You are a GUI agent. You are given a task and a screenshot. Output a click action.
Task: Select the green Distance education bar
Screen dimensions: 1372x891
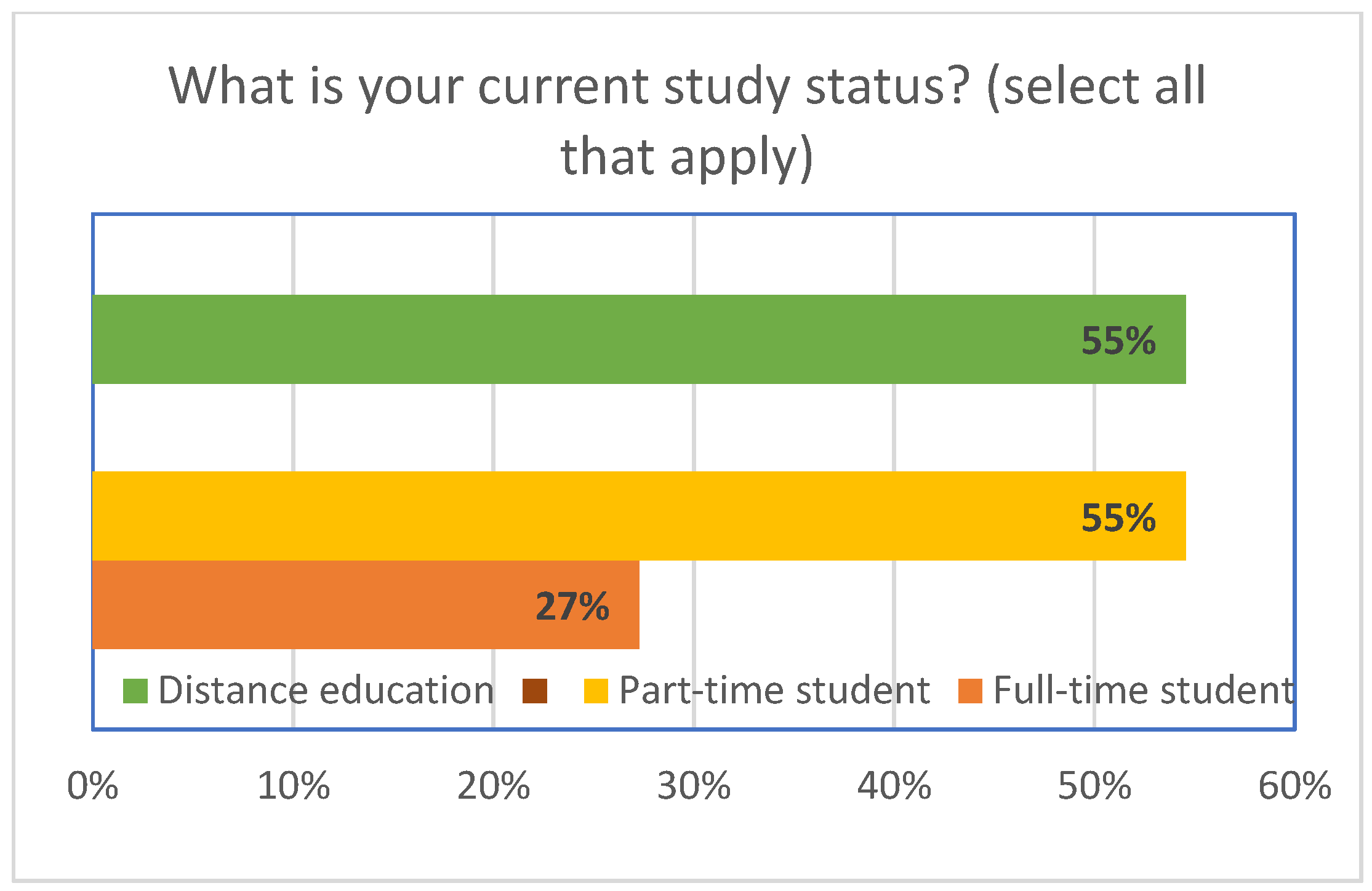point(554,339)
